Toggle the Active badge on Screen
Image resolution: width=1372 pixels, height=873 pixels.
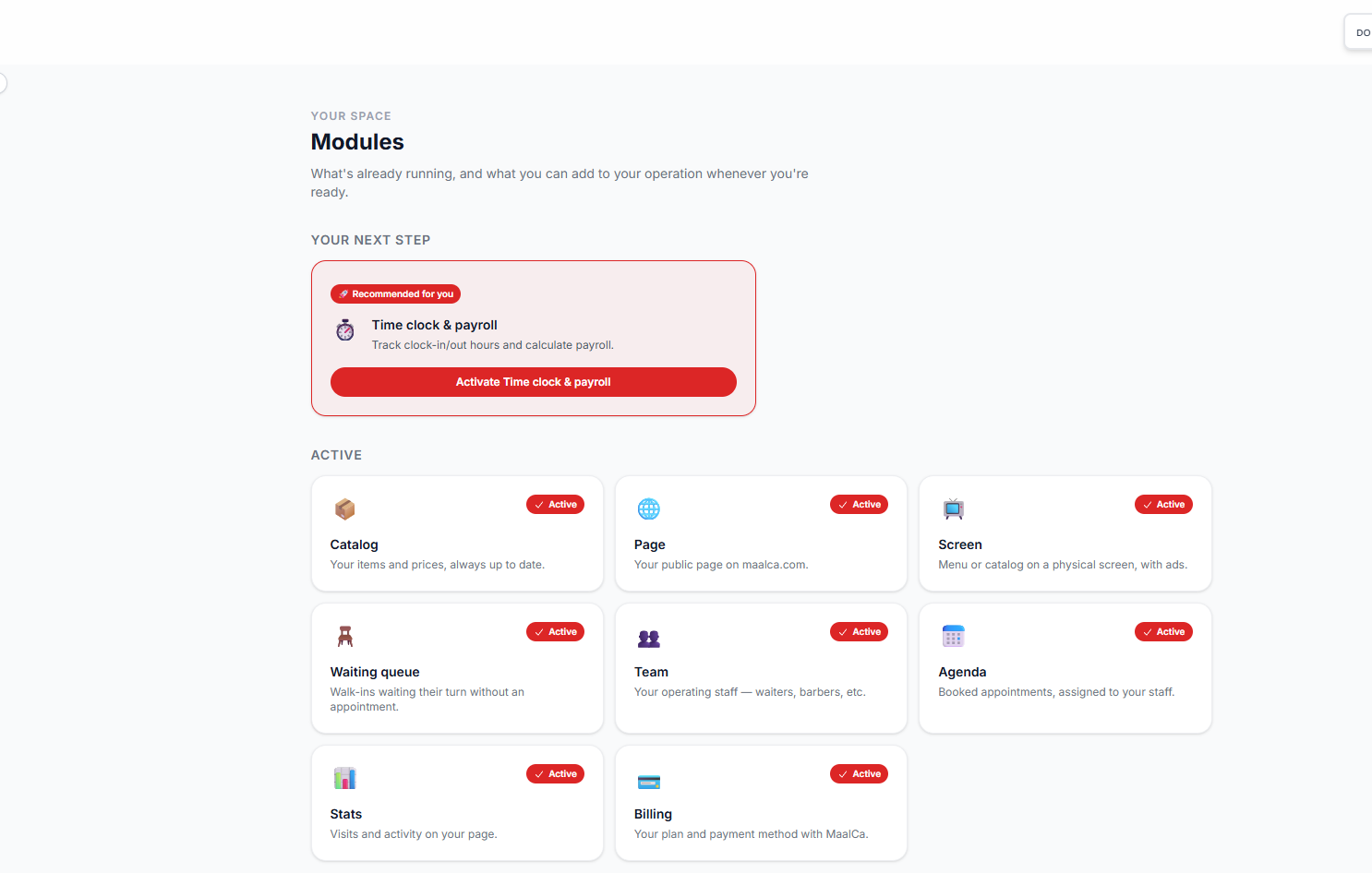point(1163,505)
